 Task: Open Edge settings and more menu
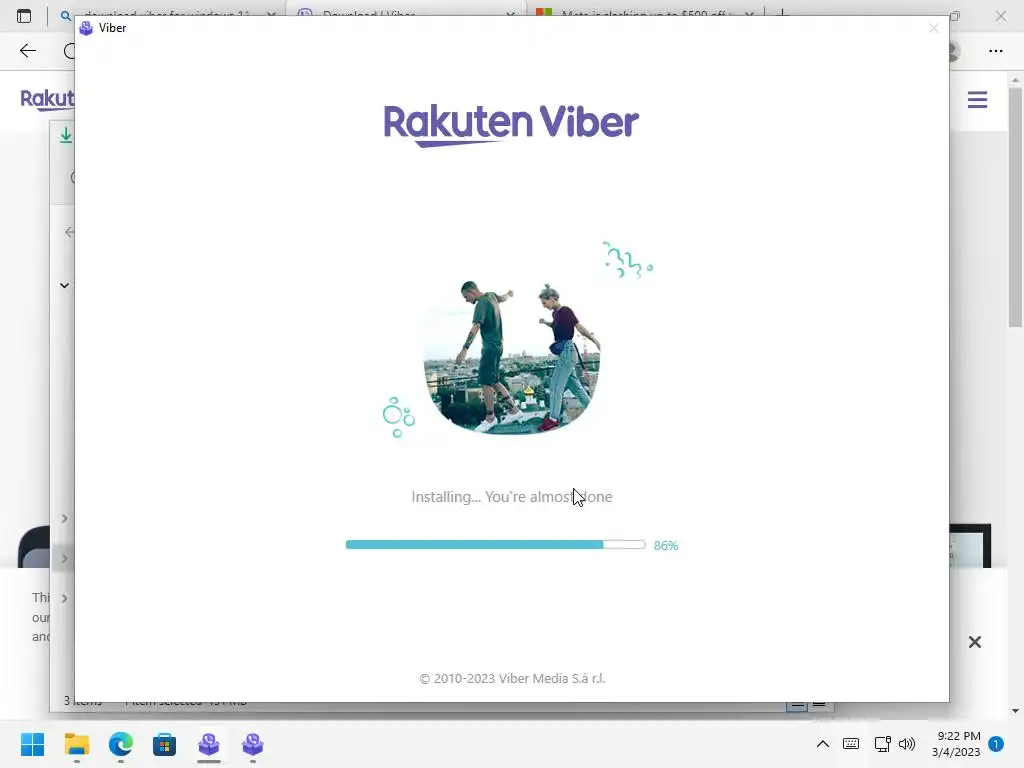click(x=995, y=51)
